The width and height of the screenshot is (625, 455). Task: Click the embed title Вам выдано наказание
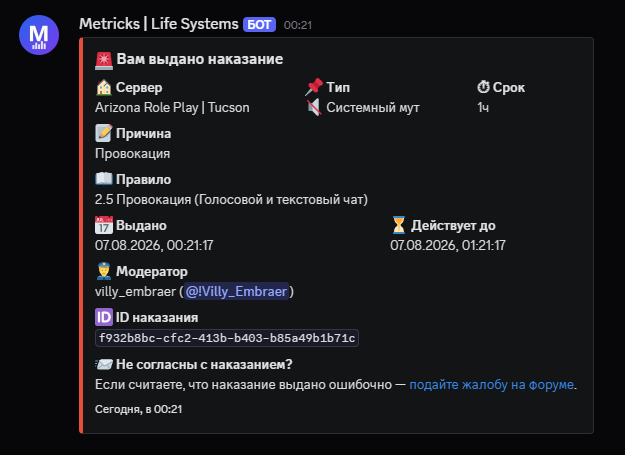click(200, 59)
